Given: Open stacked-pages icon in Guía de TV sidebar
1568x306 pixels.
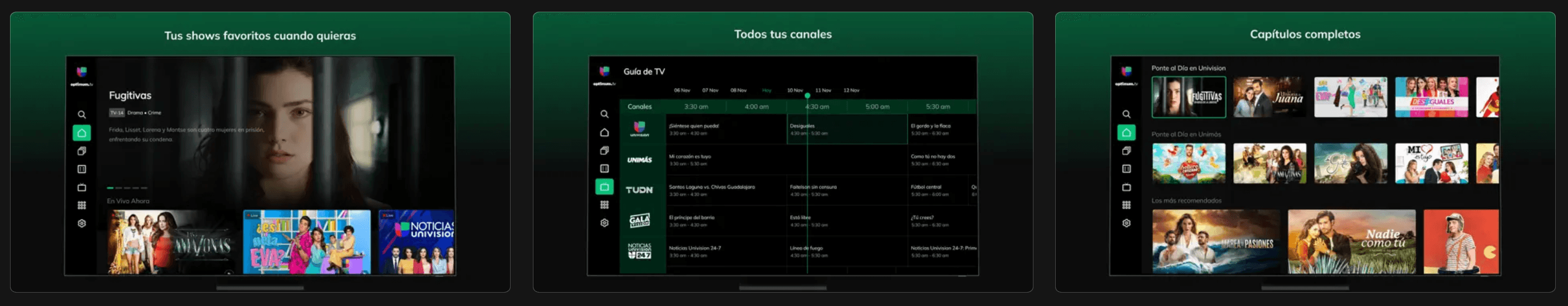Looking at the screenshot, I should (605, 150).
